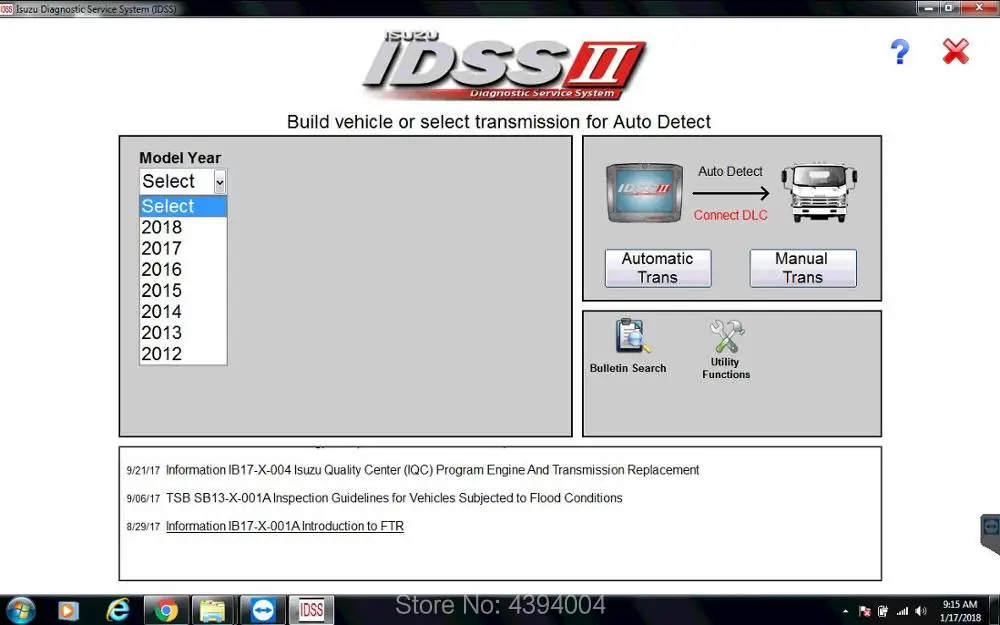This screenshot has height=625, width=1000.
Task: Click the 8/29/17 bulletin date
Action: (x=143, y=527)
